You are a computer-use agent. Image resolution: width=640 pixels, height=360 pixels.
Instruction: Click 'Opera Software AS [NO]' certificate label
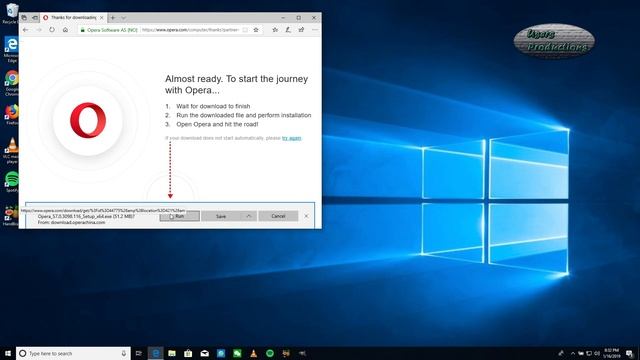click(x=112, y=30)
